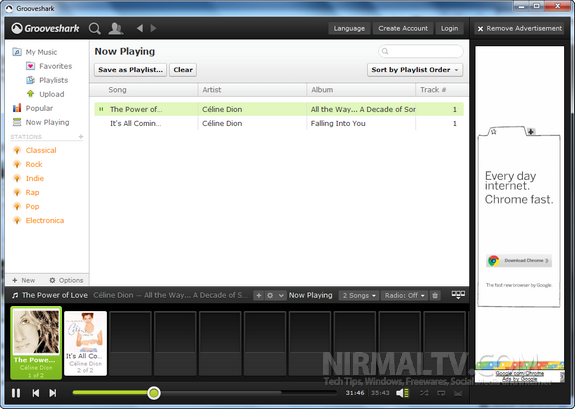Click the song progress slider knob
Viewport: 575px width, 409px height.
click(x=154, y=393)
